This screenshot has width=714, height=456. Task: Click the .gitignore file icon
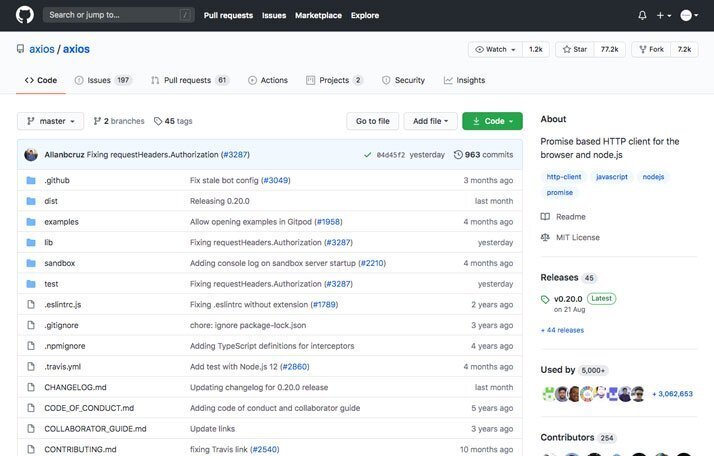[x=31, y=325]
